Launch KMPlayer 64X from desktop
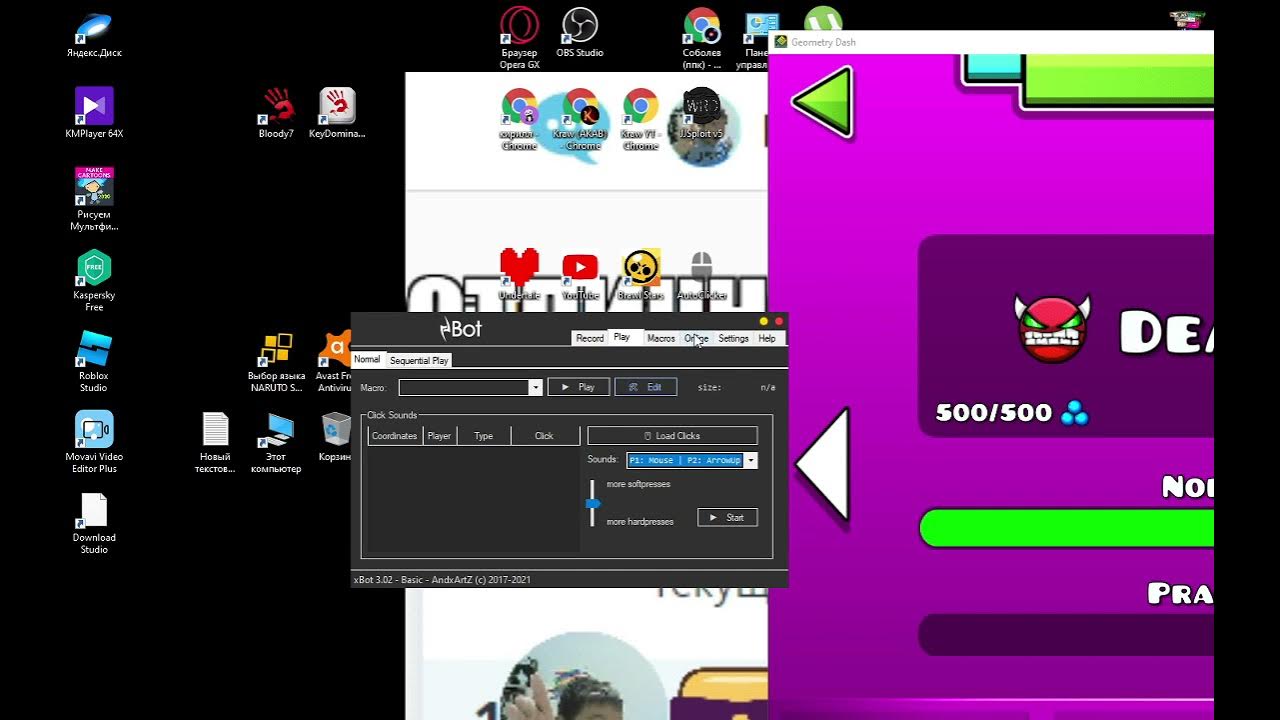Screen dimensions: 1280x720 coord(94,112)
